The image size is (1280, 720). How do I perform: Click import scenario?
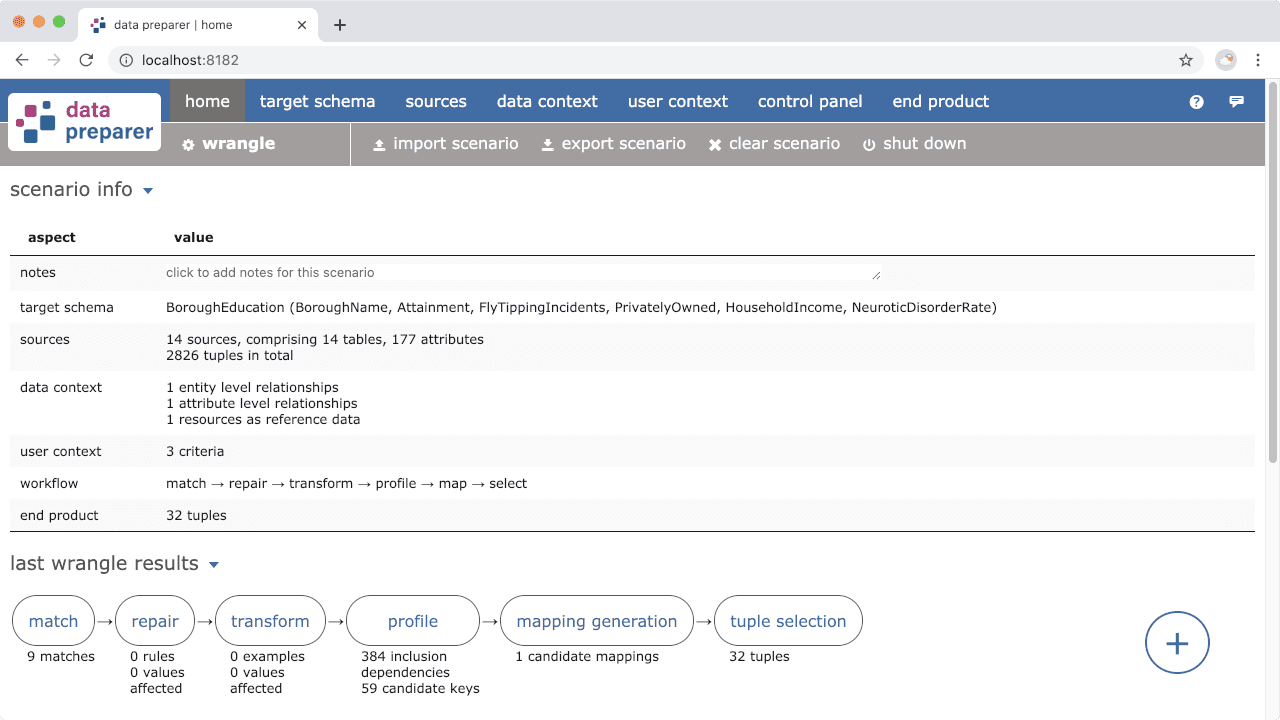click(446, 144)
